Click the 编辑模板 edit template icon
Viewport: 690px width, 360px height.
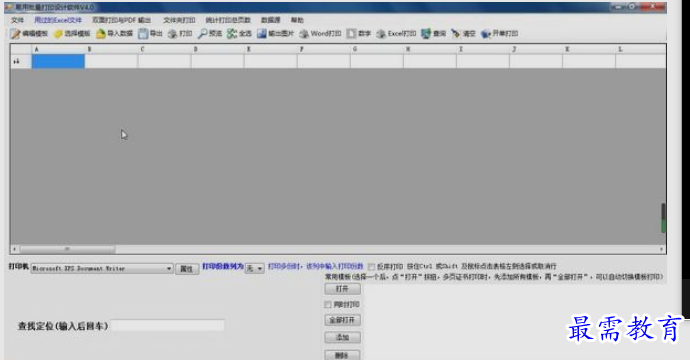pos(15,34)
